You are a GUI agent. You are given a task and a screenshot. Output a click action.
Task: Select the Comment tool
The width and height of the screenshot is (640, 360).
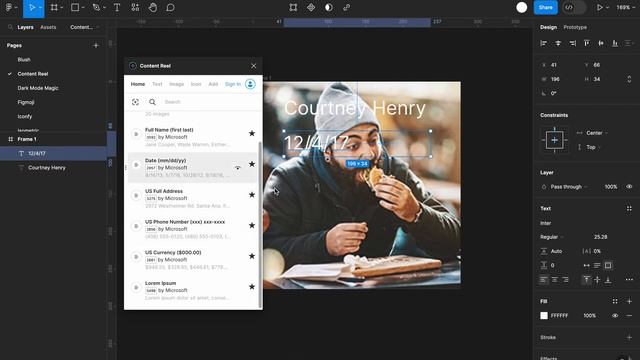171,7
